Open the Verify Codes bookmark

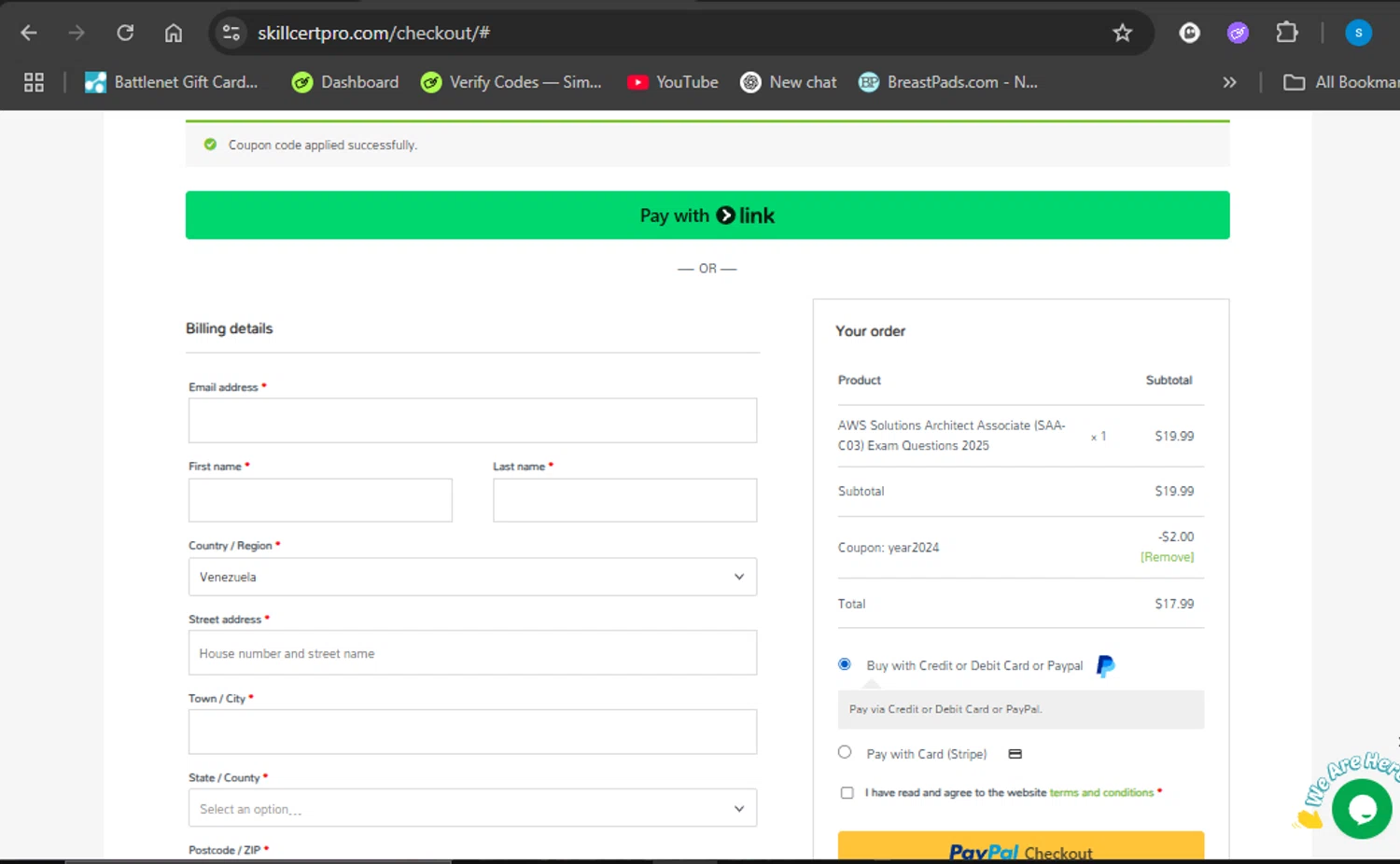pyautogui.click(x=511, y=82)
